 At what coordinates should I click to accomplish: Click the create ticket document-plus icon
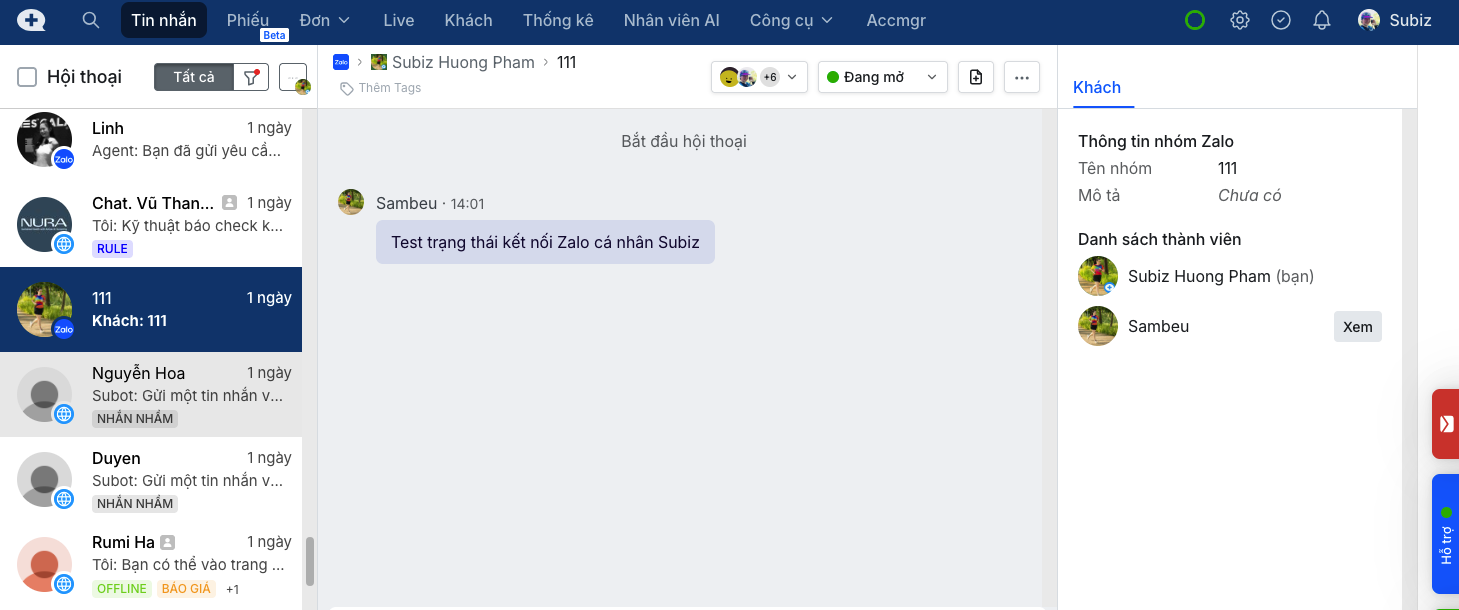click(976, 77)
